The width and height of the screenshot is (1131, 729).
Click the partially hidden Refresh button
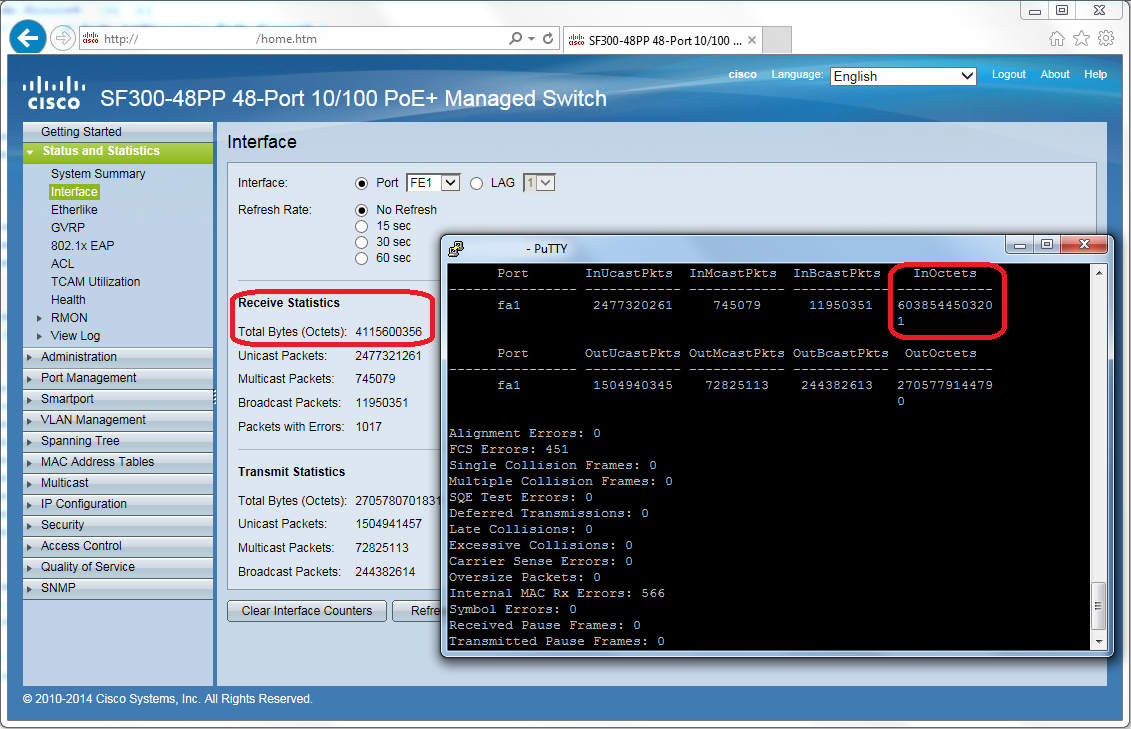click(417, 611)
